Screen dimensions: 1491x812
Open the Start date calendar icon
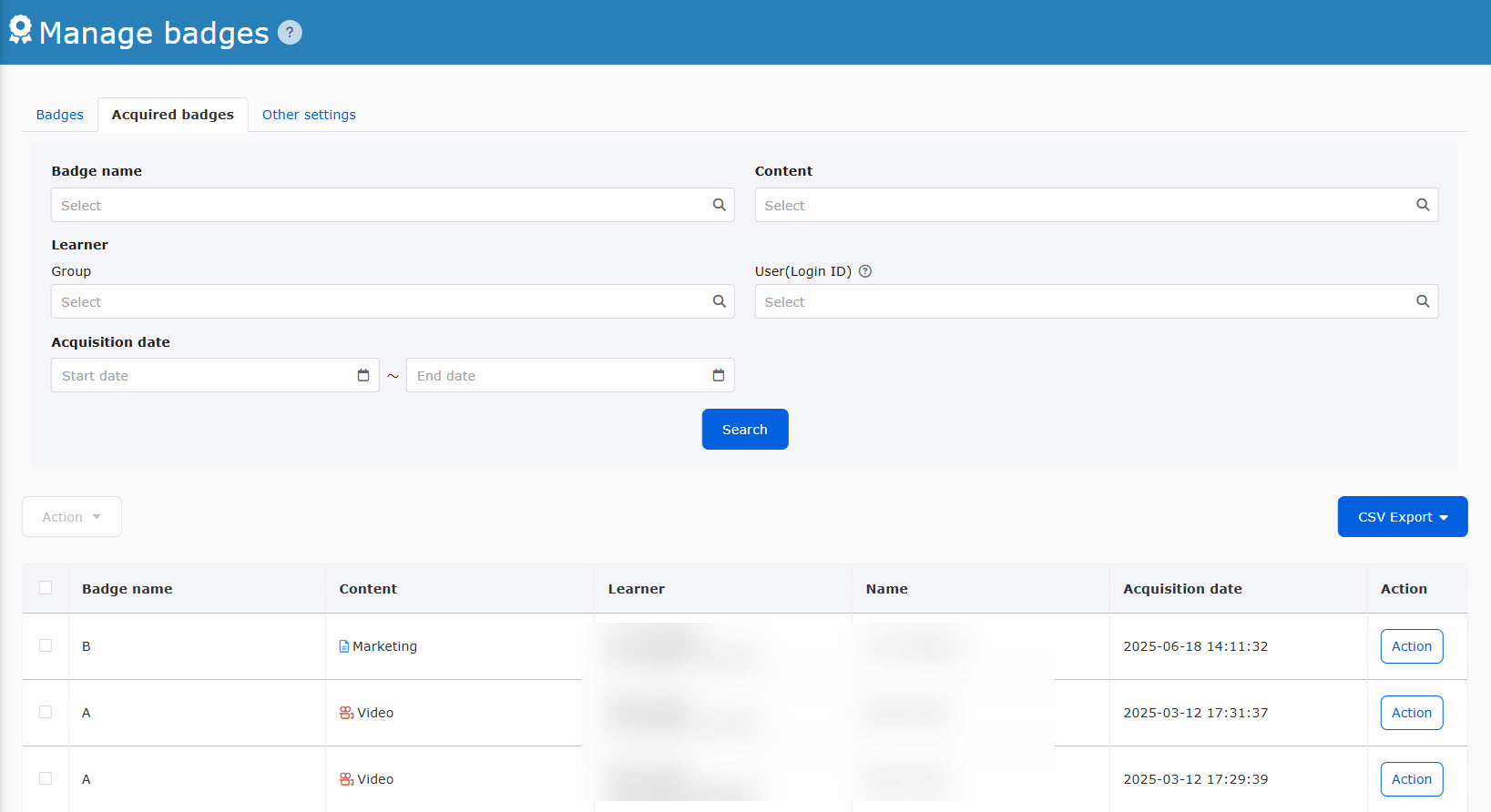363,375
